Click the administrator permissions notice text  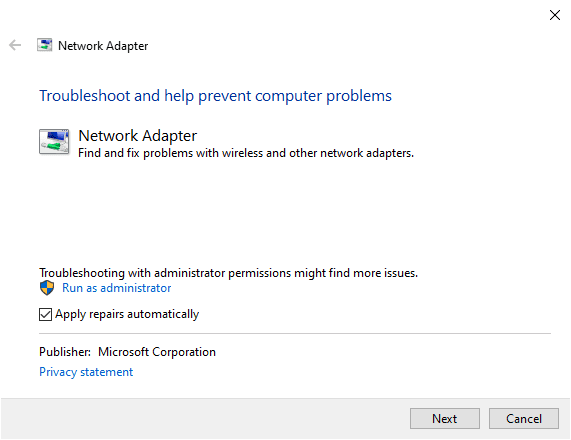click(228, 273)
